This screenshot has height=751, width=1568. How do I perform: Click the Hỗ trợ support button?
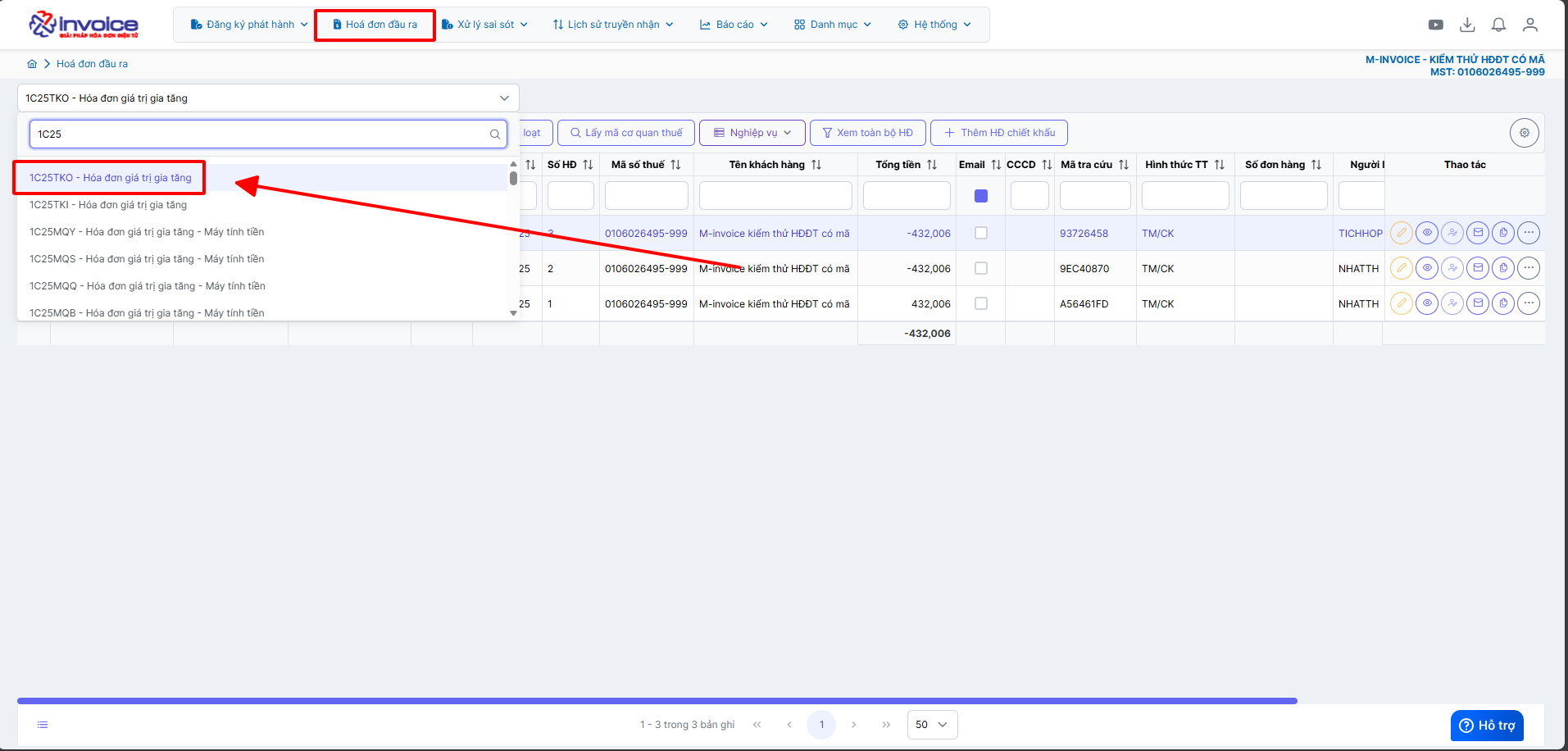[x=1486, y=726]
